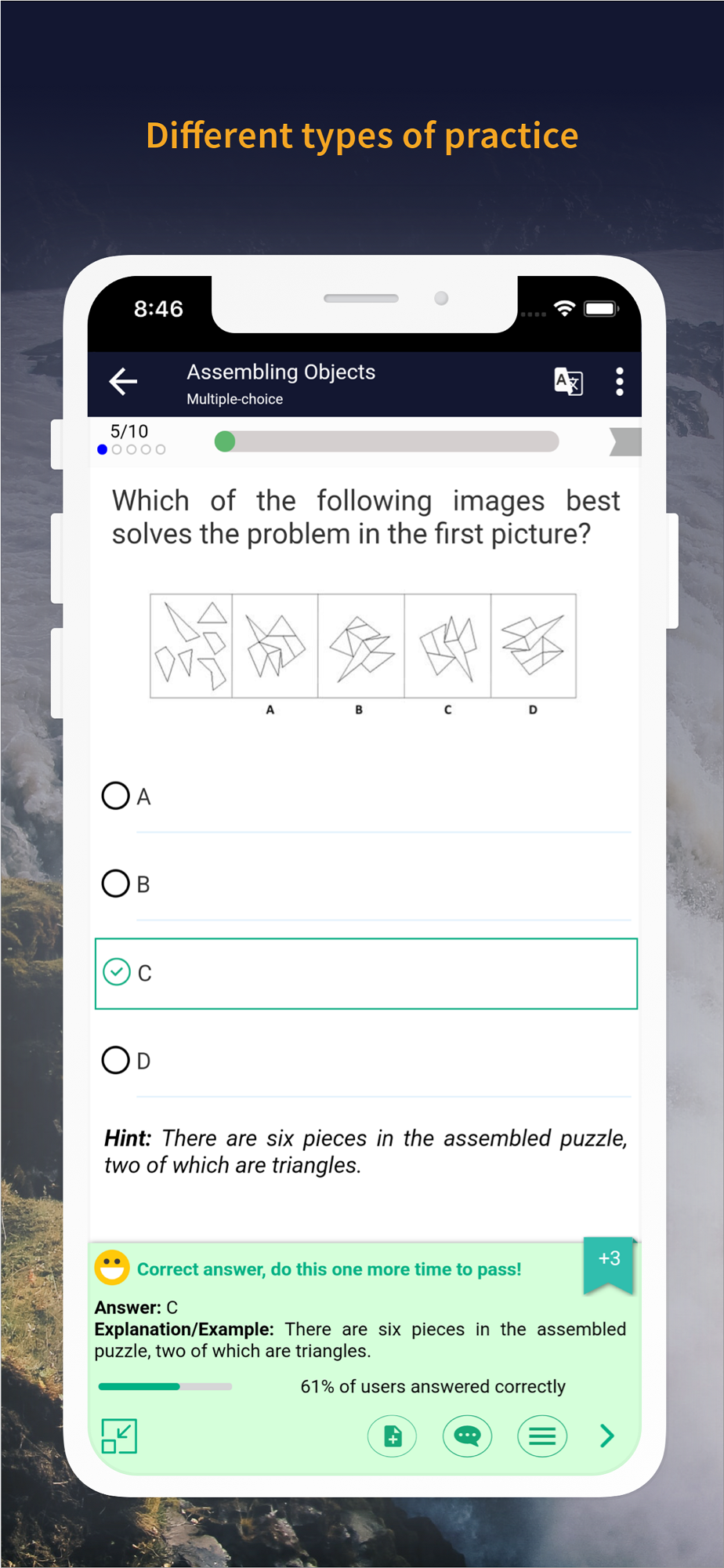Select answer option A
The height and width of the screenshot is (1568, 724).
click(366, 797)
